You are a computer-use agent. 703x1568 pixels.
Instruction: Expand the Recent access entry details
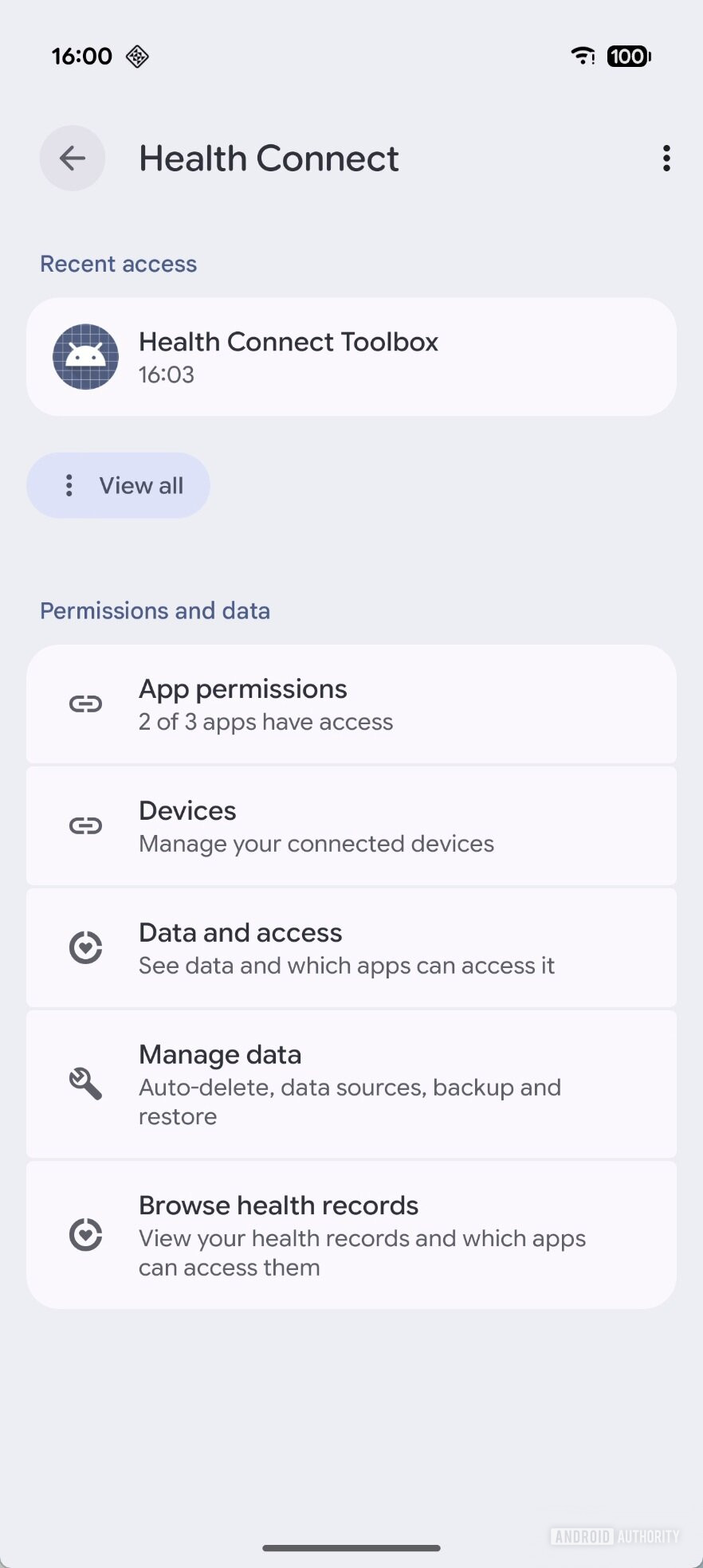coord(351,357)
